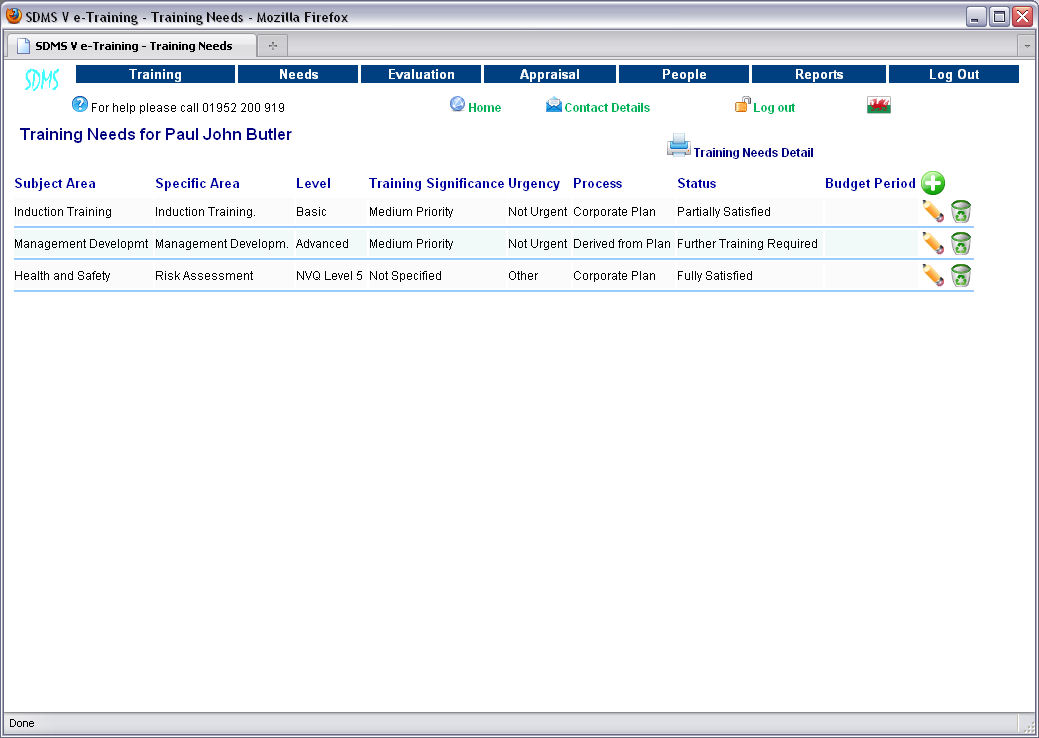Open the Appraisal menu
The image size is (1039, 738).
point(550,74)
